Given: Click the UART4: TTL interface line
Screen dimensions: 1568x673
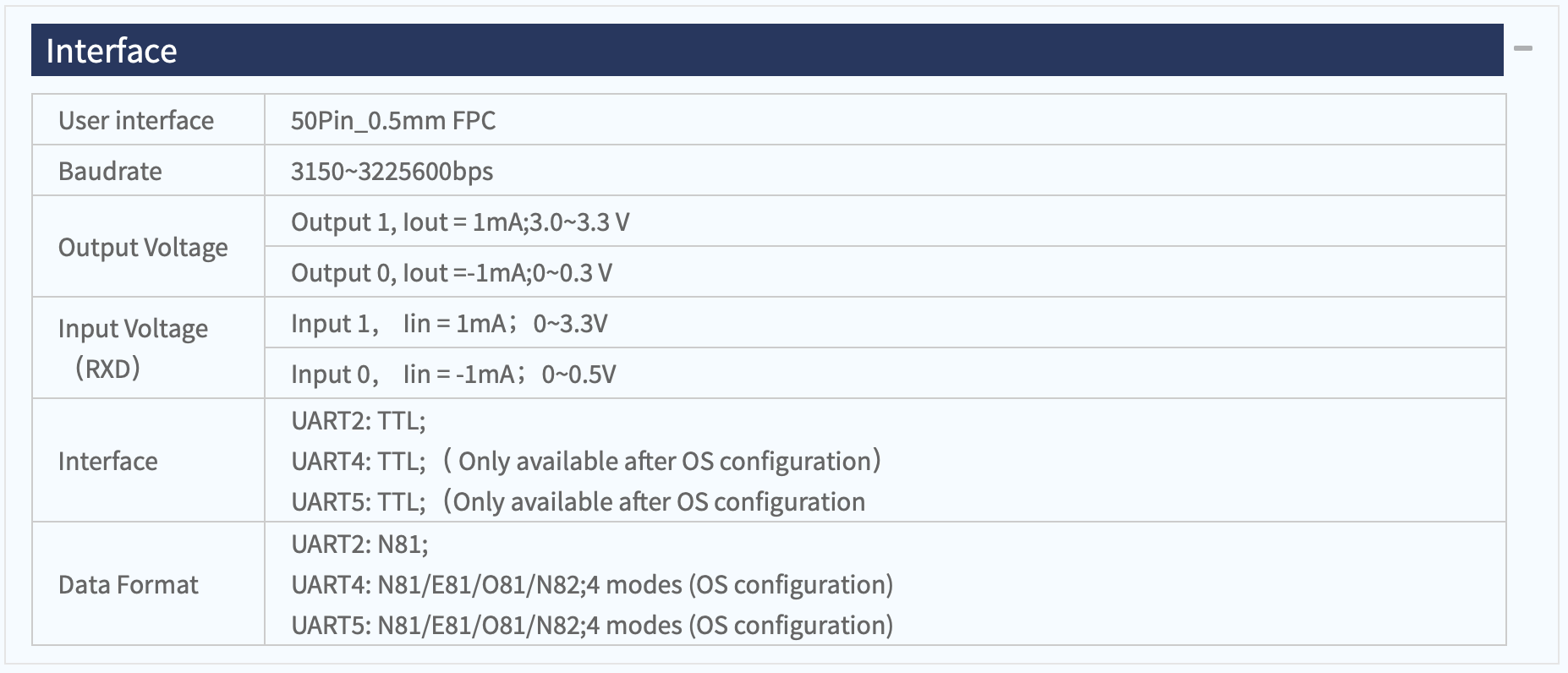Looking at the screenshot, I should (586, 461).
